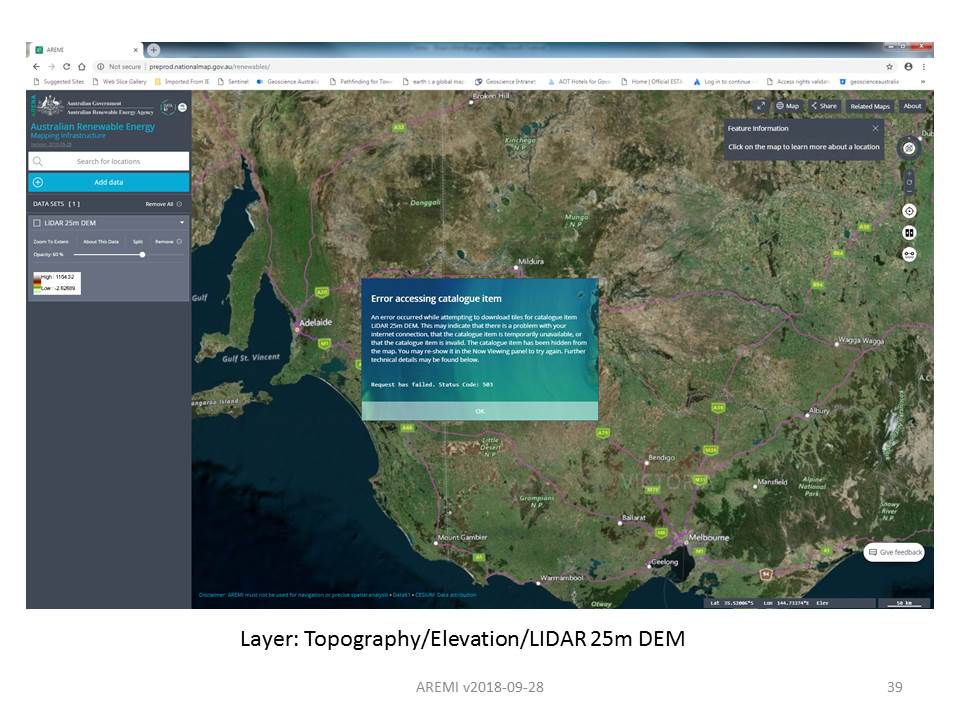The width and height of the screenshot is (960, 720).
Task: Go to the browser home page icon
Action: click(x=81, y=67)
